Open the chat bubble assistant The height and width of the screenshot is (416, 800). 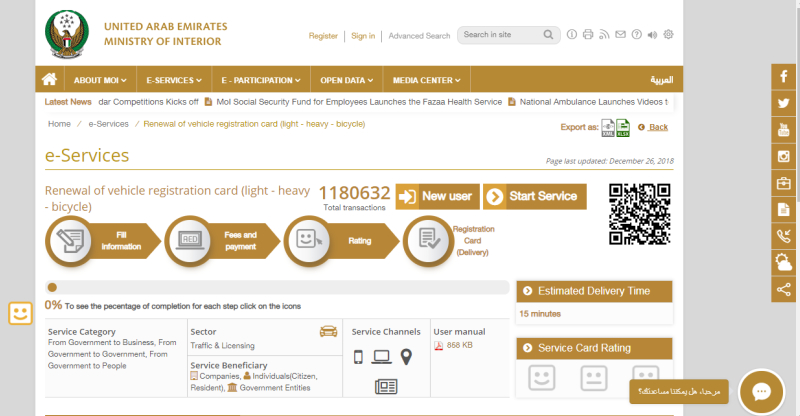tap(760, 392)
